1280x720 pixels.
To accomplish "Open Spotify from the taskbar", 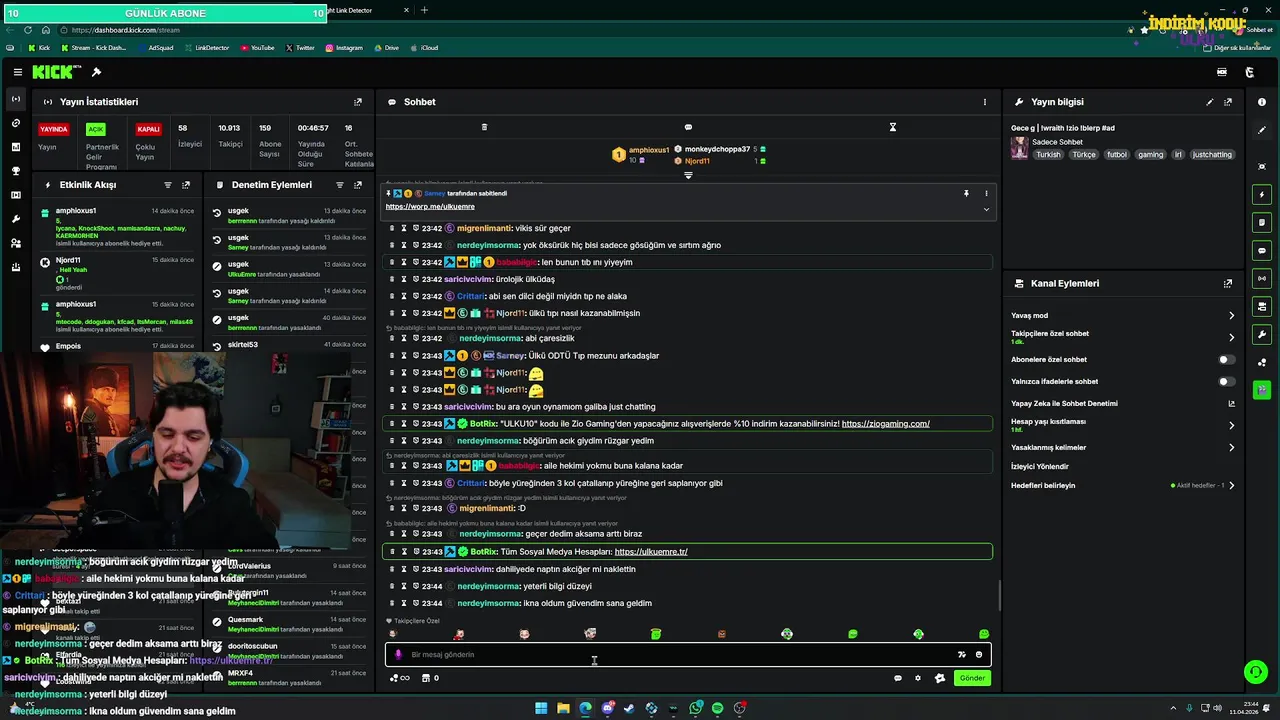I will tap(717, 708).
